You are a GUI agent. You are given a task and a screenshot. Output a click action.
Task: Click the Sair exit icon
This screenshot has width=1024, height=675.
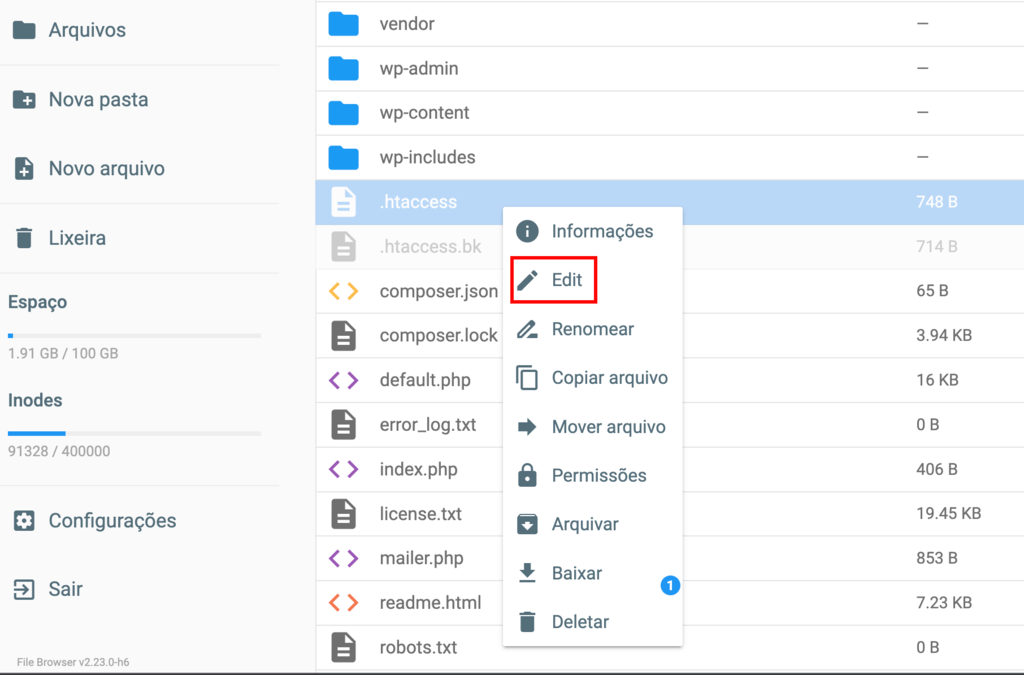point(24,589)
